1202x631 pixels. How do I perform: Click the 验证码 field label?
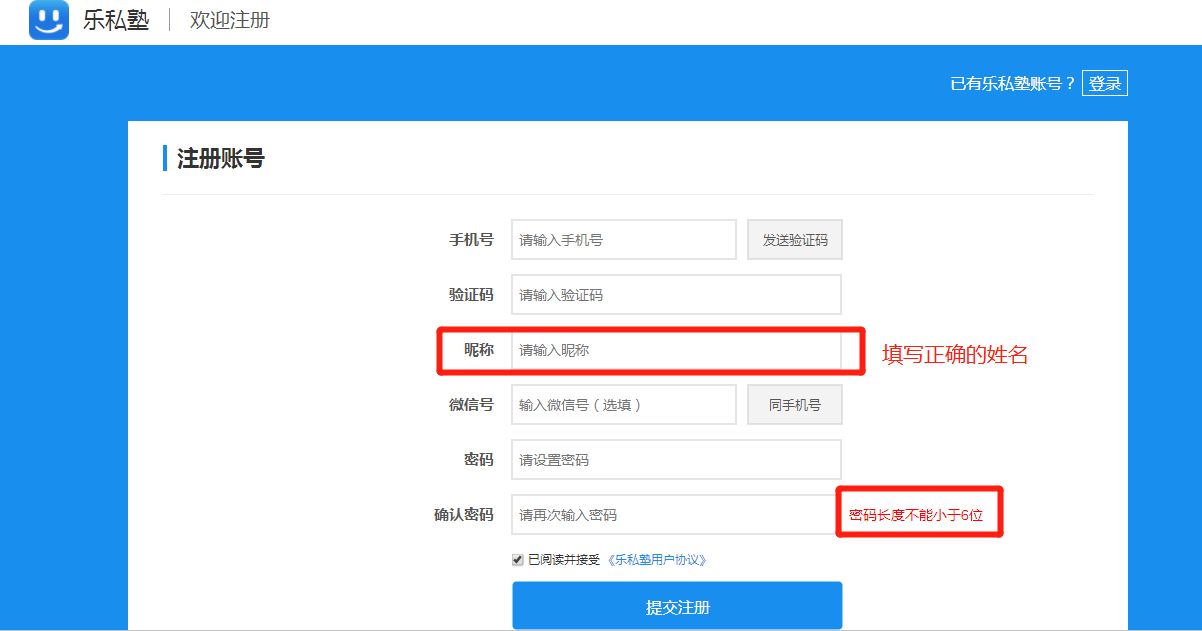click(x=471, y=295)
